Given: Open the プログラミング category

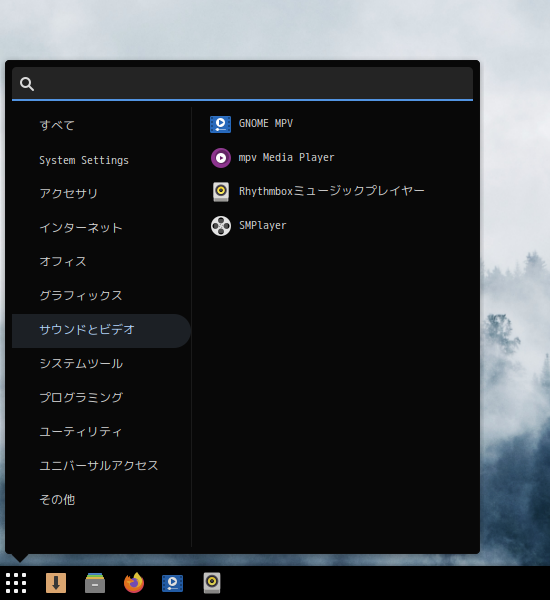Looking at the screenshot, I should coord(81,398).
